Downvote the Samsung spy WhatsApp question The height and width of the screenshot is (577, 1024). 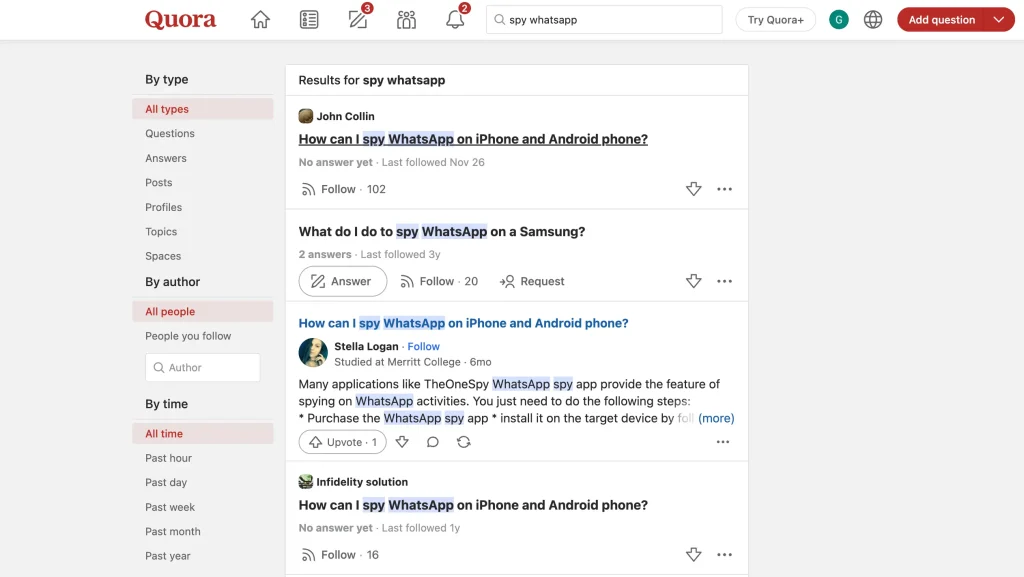[x=694, y=281]
